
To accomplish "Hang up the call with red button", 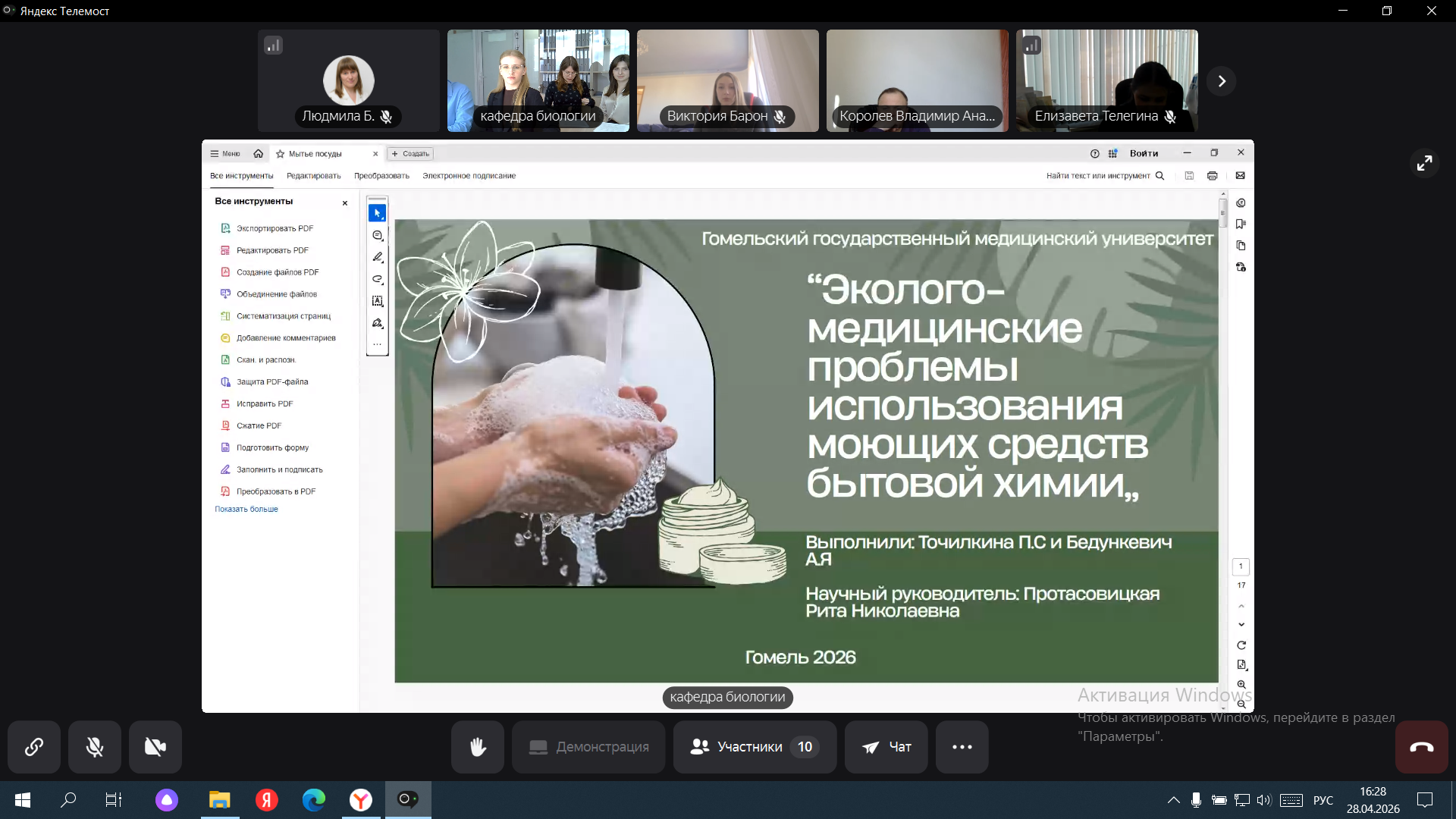I will 1421,747.
